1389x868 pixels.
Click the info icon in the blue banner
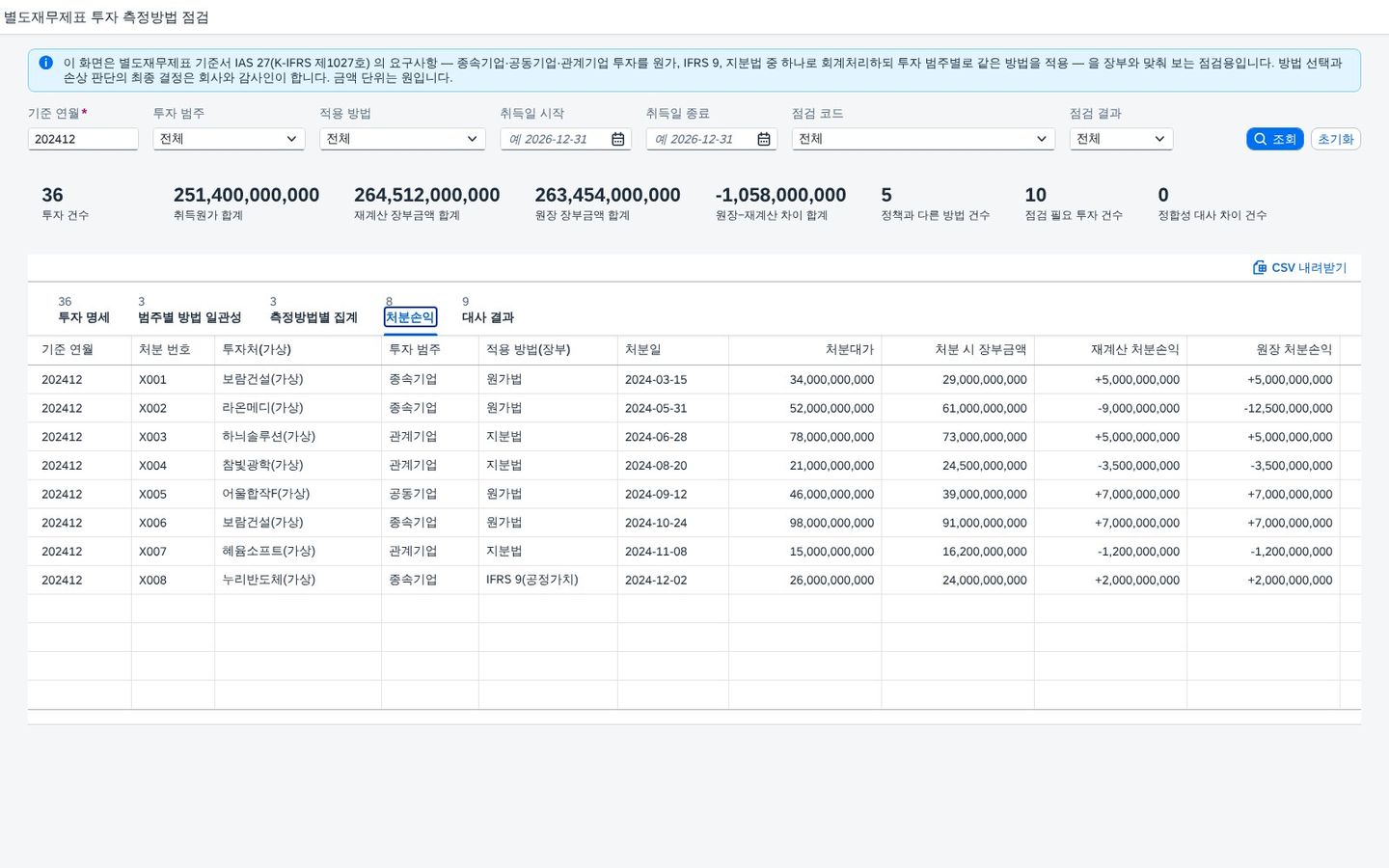pos(45,63)
